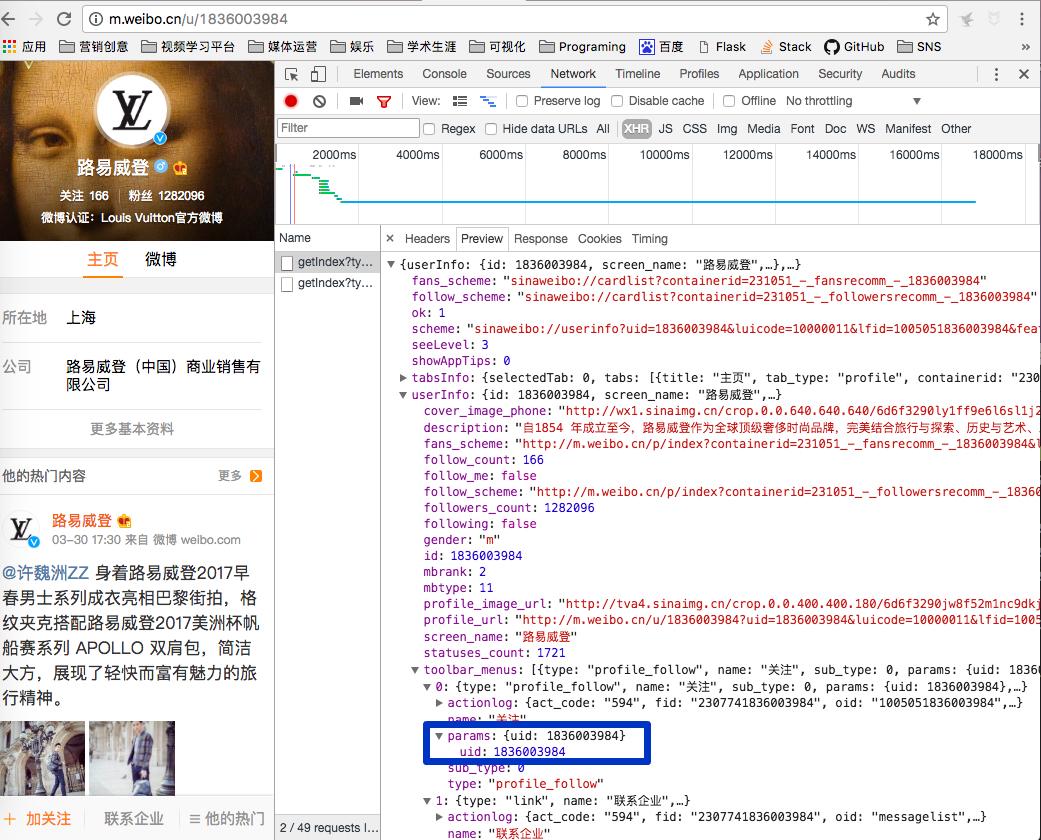
Task: Open the Sources tab
Action: pyautogui.click(x=508, y=74)
